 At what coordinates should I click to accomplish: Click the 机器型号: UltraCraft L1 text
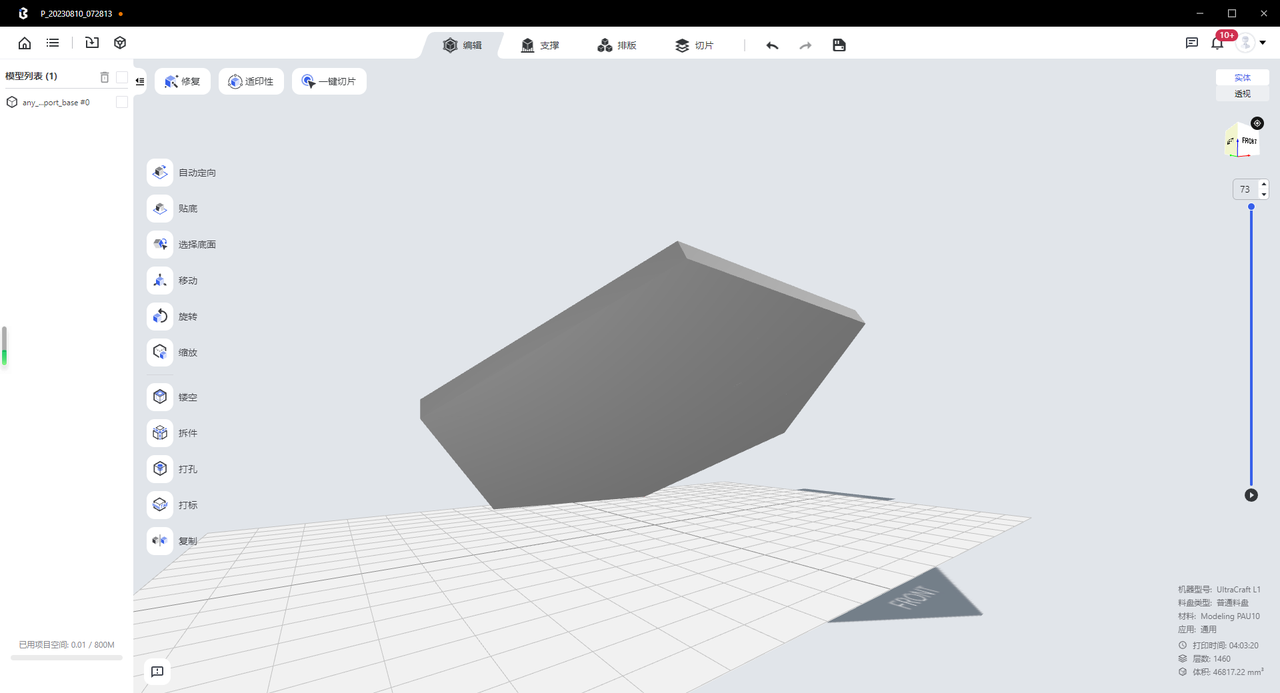tap(1219, 589)
